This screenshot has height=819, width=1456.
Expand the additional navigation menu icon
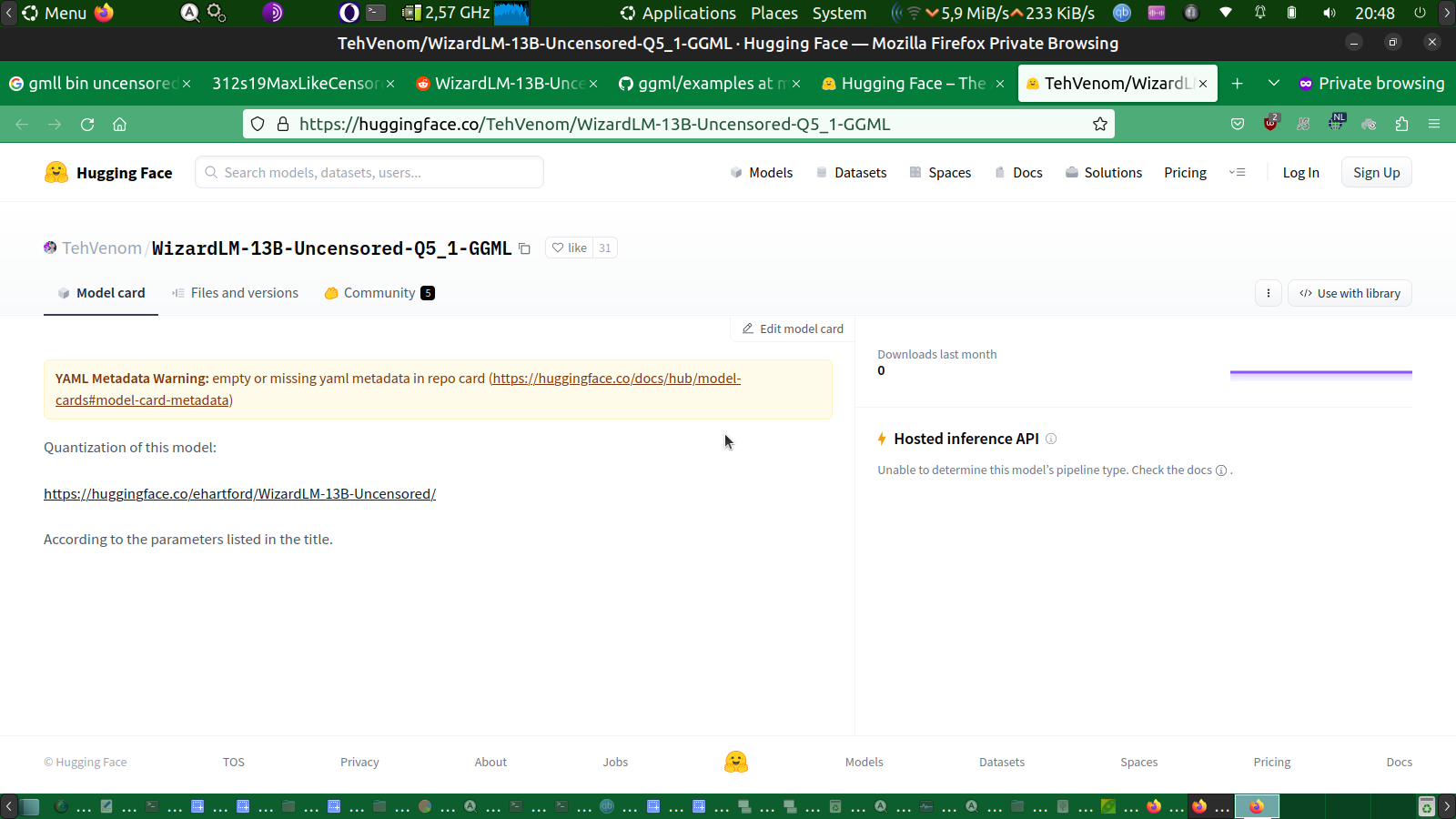(1237, 173)
